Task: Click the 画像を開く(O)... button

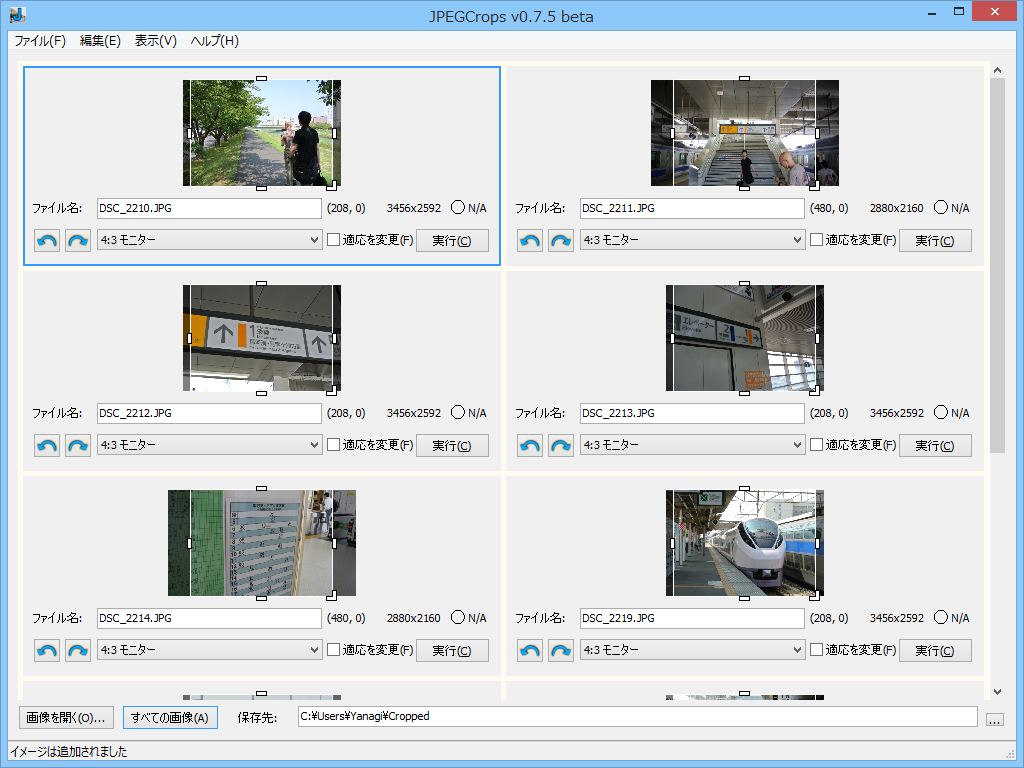Action: (x=66, y=718)
